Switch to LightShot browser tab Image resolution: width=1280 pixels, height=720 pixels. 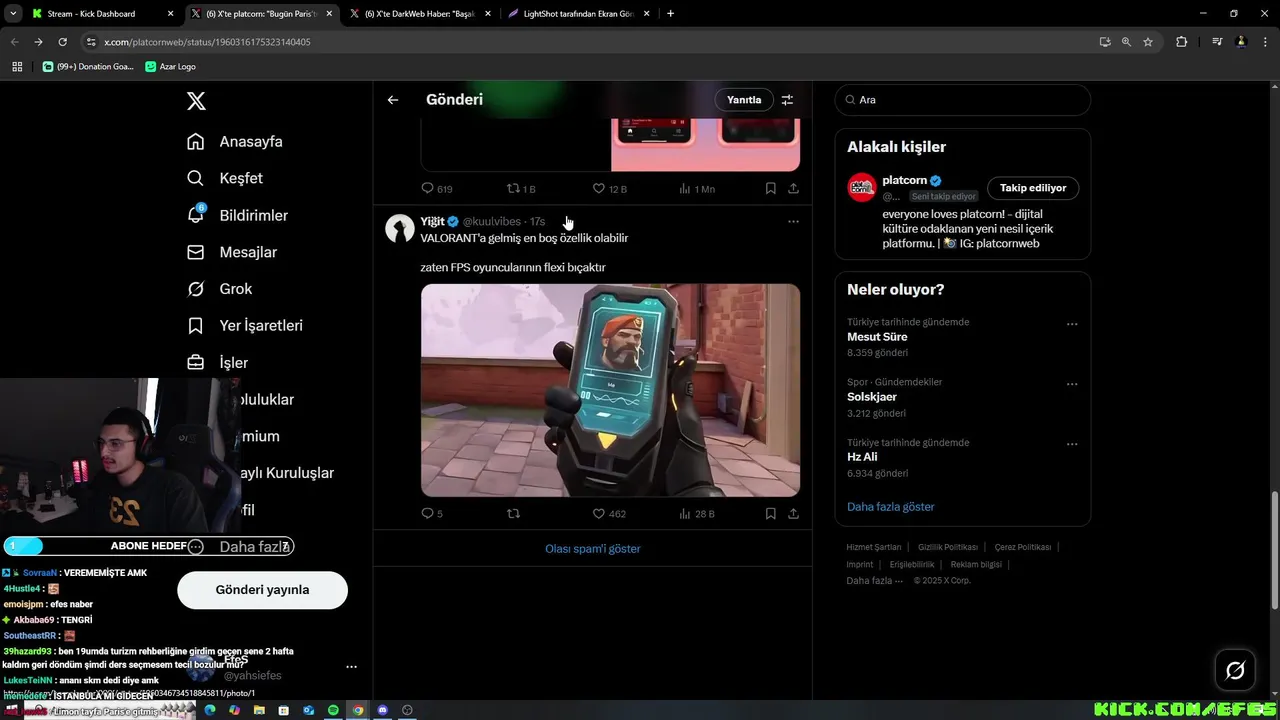pyautogui.click(x=578, y=14)
